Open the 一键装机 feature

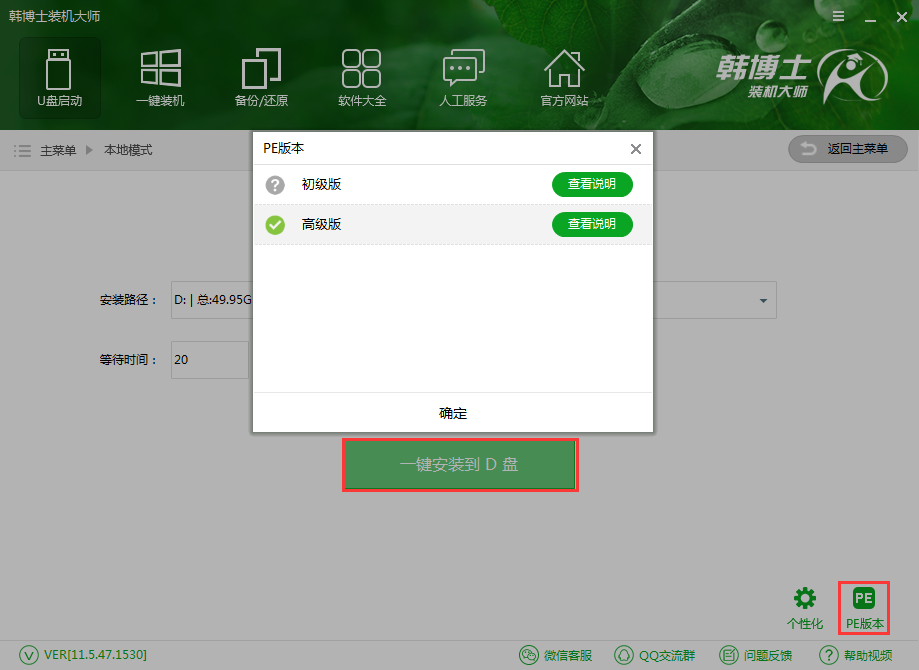160,77
